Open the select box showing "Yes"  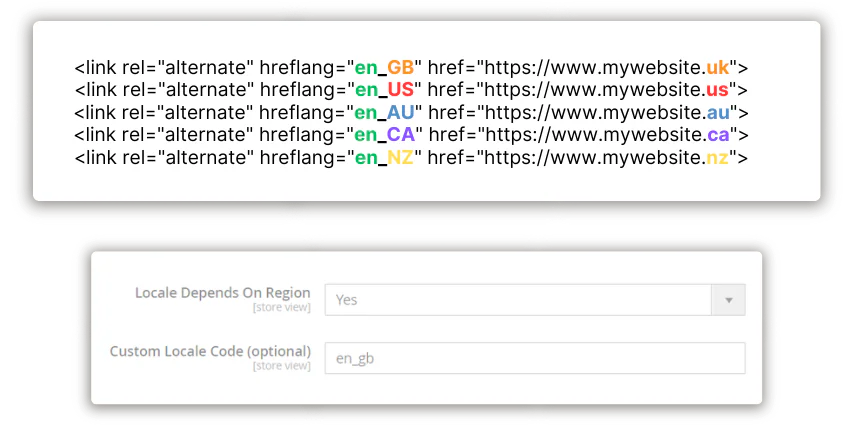click(518, 299)
